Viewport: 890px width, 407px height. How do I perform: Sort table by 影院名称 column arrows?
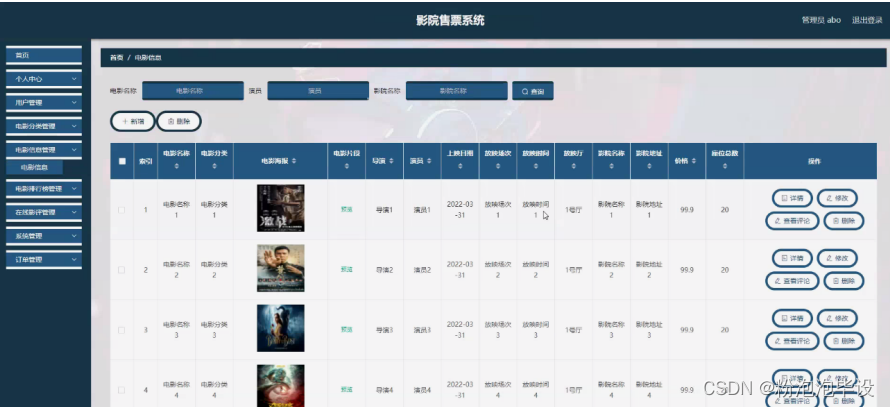611,166
